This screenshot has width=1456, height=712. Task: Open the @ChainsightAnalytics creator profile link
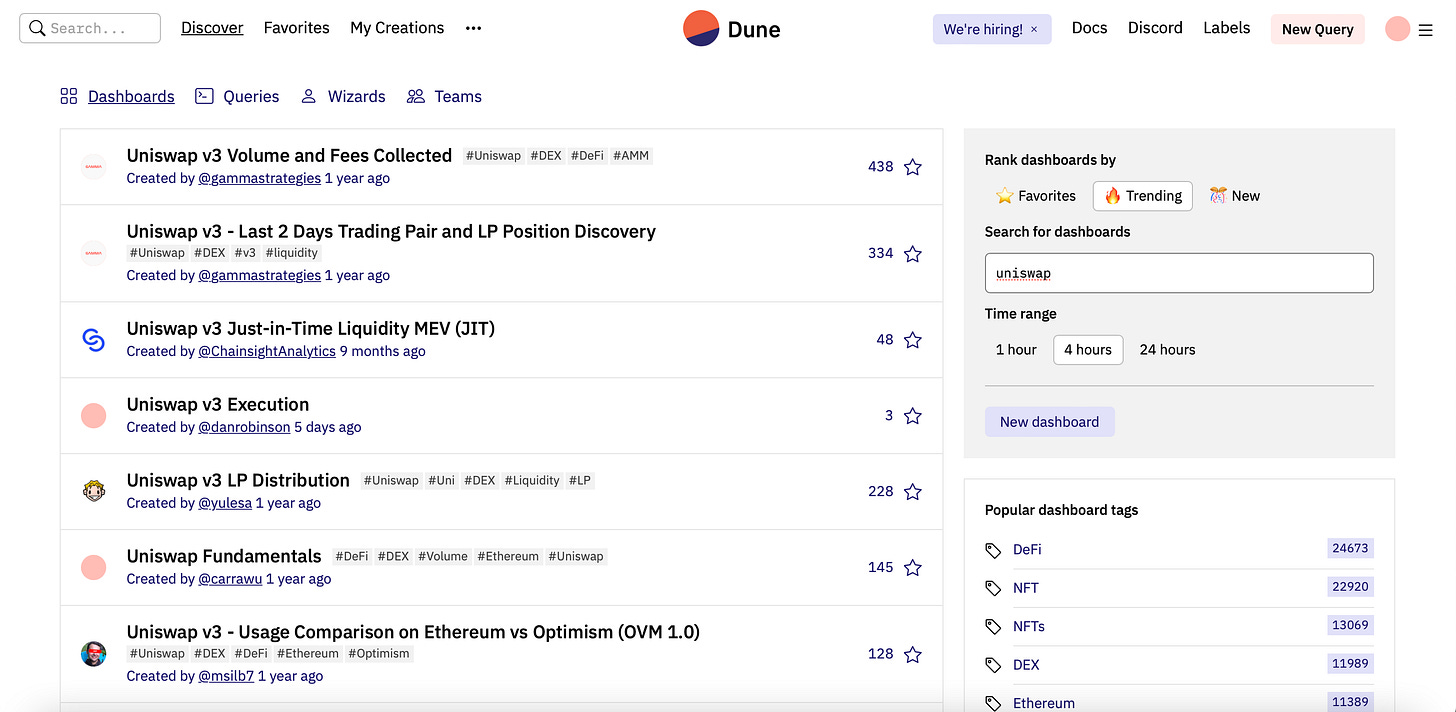click(x=267, y=351)
